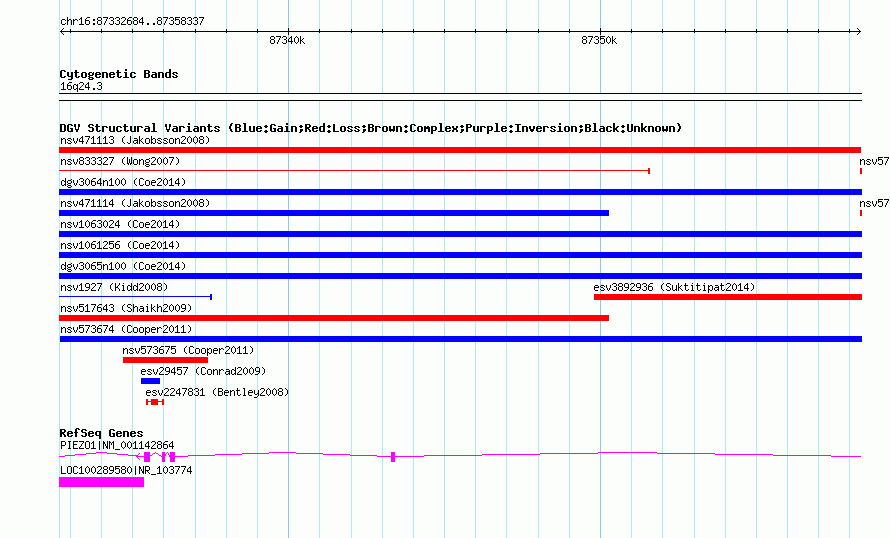Select the magenta LOC100289580 gene block

pyautogui.click(x=102, y=482)
